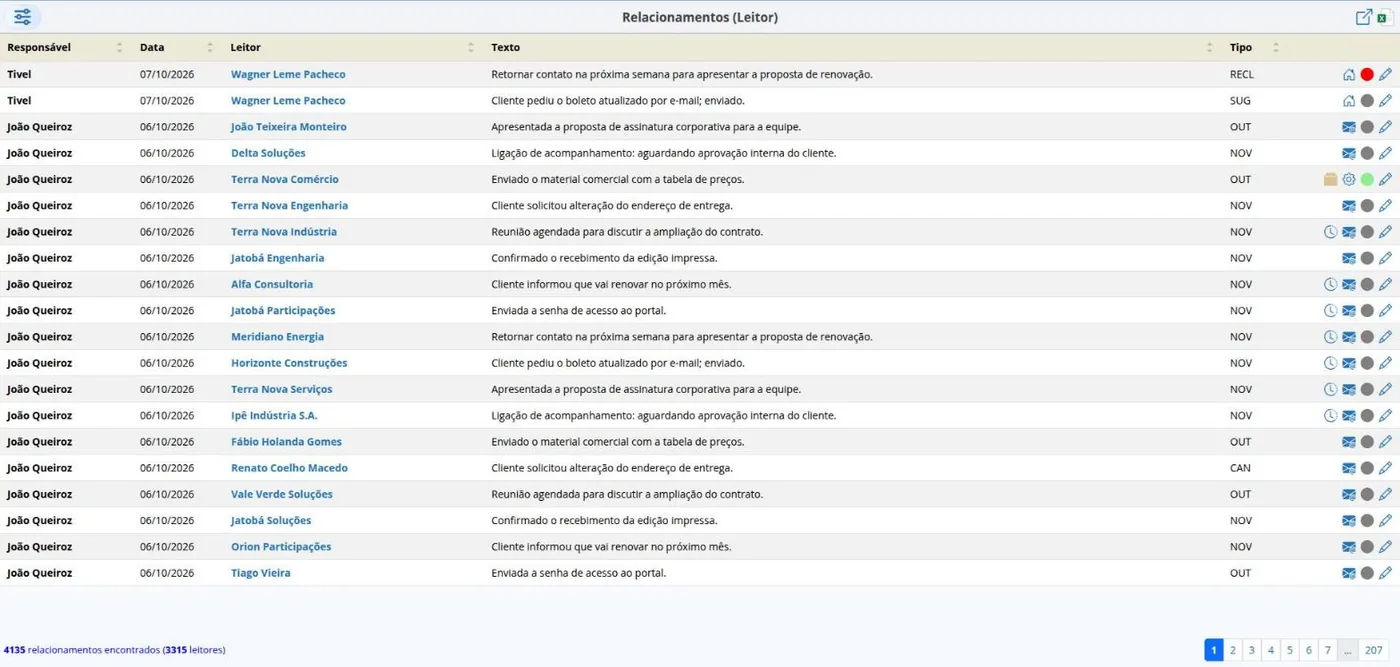
Task: Edit the Wagner Leme Pacheco SUG relationship
Action: click(1385, 100)
